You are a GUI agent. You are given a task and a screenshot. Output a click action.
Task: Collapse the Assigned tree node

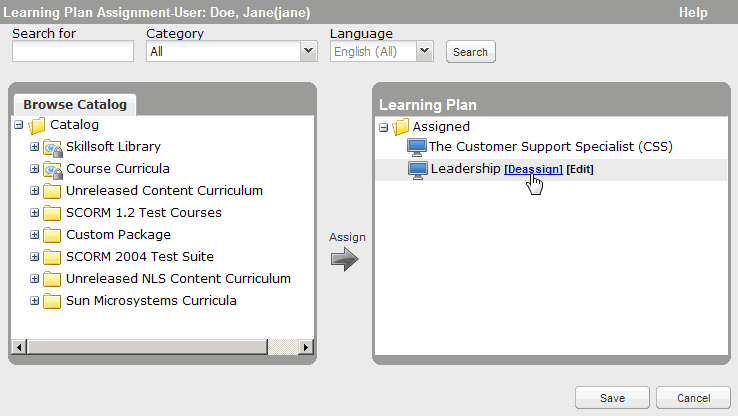[x=384, y=127]
